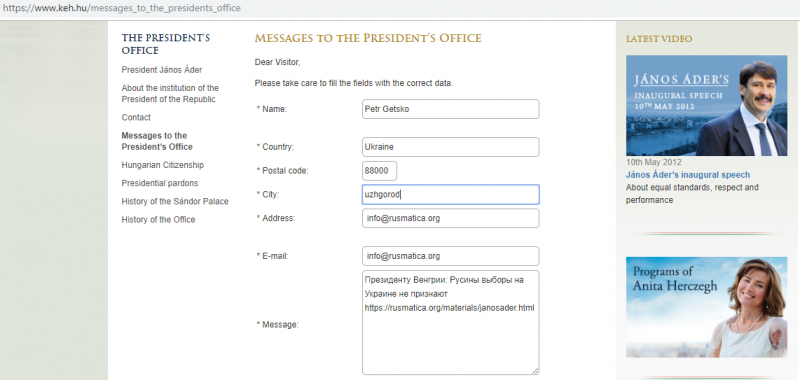Screen dimensions: 800x380
Task: Click the Address input field
Action: pos(451,218)
